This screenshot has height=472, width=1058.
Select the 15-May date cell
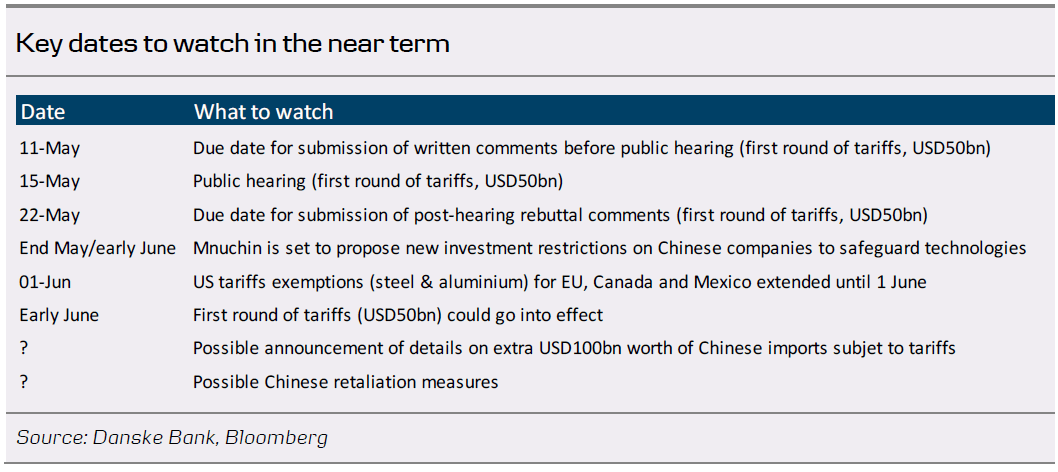pos(50,181)
